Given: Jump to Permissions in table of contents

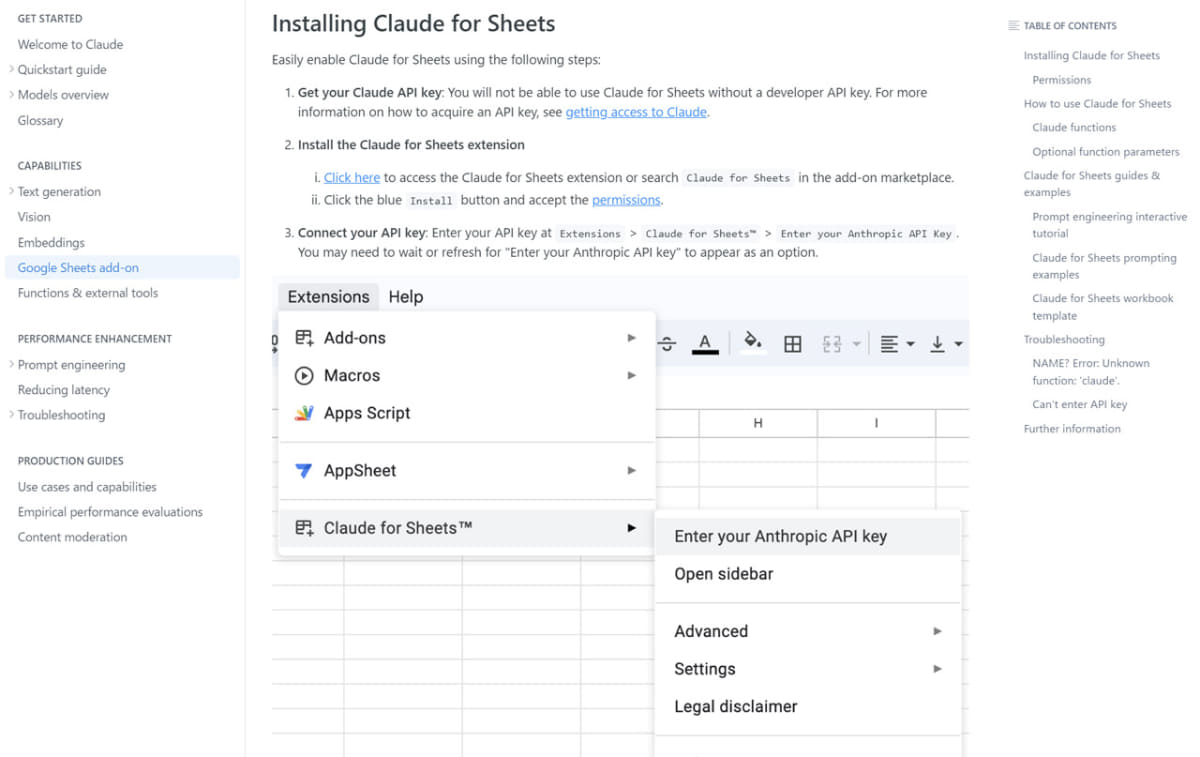Looking at the screenshot, I should tap(1062, 80).
